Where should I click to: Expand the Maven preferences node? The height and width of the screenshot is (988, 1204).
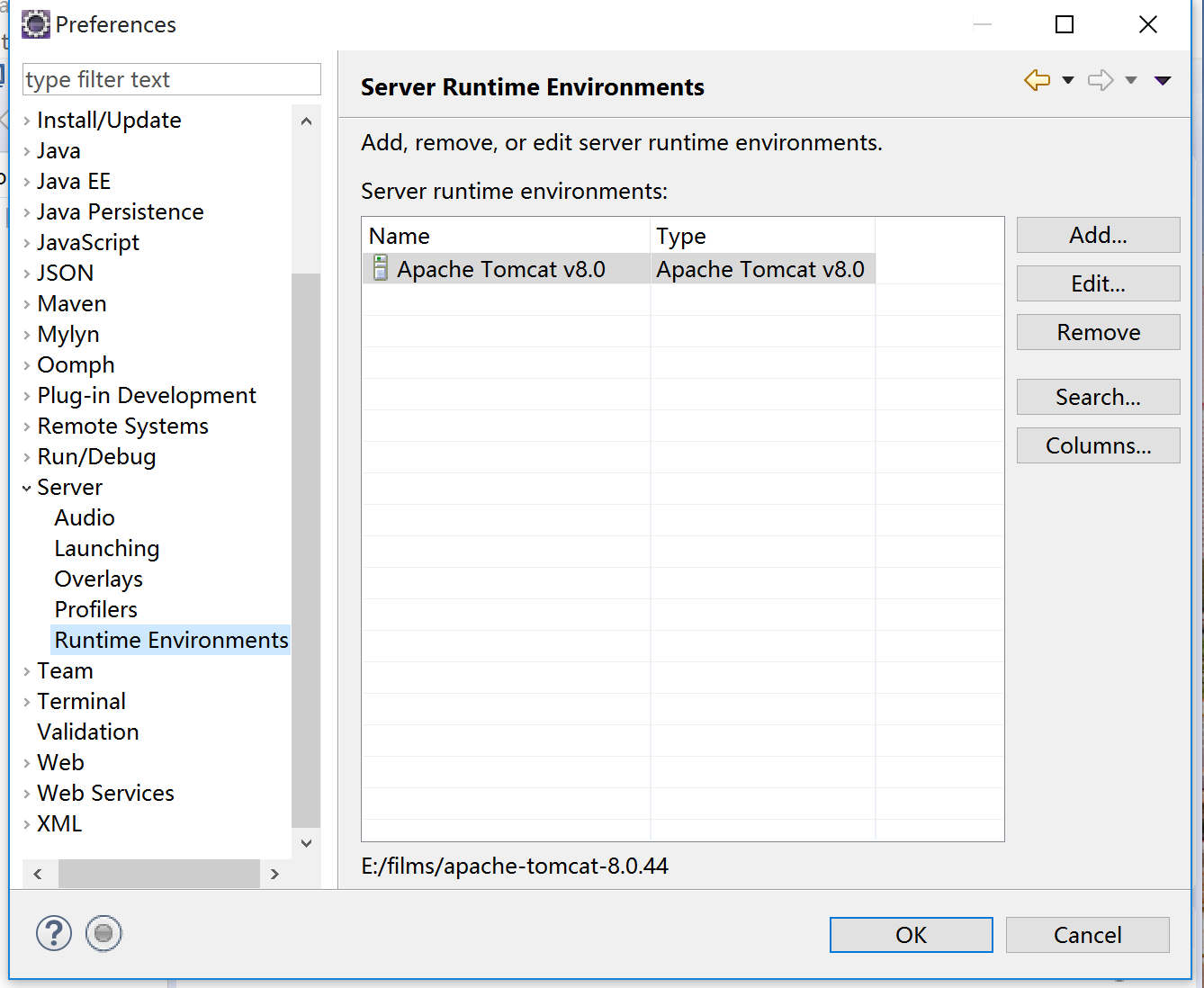pos(27,304)
